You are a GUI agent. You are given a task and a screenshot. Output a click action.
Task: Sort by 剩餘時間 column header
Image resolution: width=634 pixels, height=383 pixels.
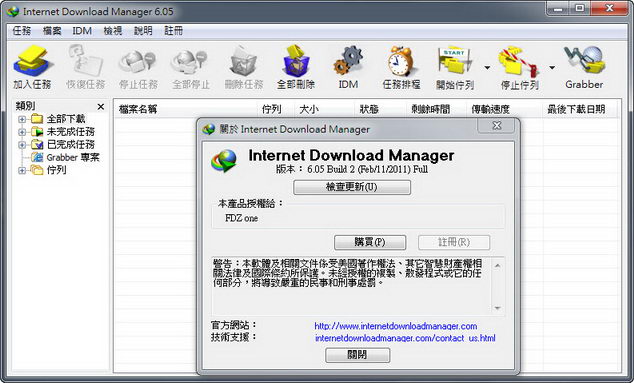437,109
